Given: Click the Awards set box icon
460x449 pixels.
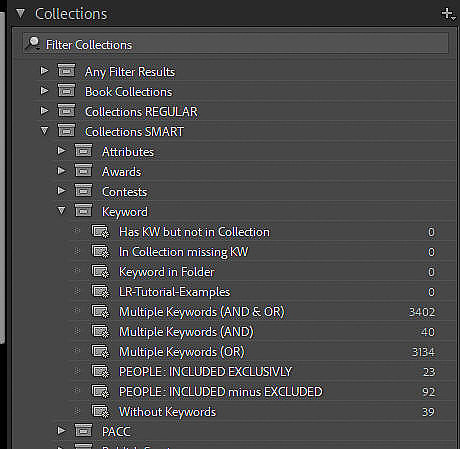Looking at the screenshot, I should coord(83,170).
